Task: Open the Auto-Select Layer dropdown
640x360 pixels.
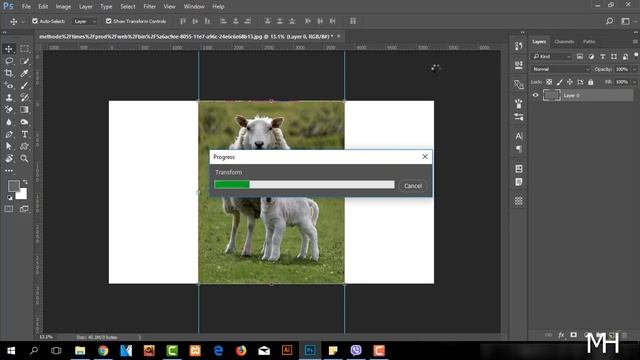Action: tap(84, 21)
